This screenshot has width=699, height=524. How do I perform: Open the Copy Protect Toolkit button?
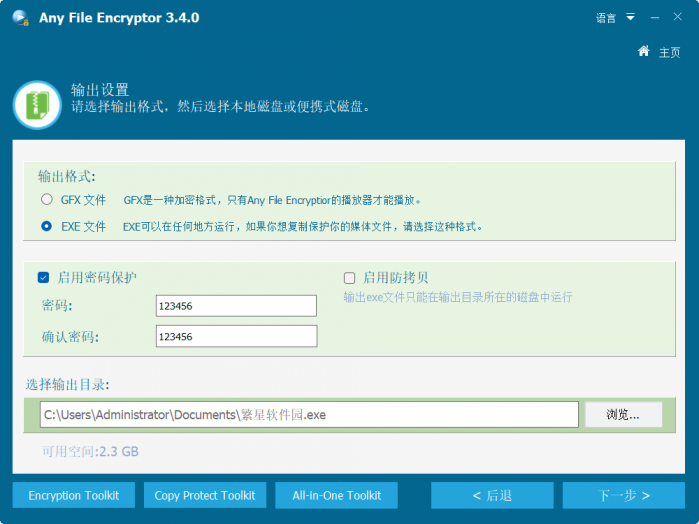click(x=205, y=495)
